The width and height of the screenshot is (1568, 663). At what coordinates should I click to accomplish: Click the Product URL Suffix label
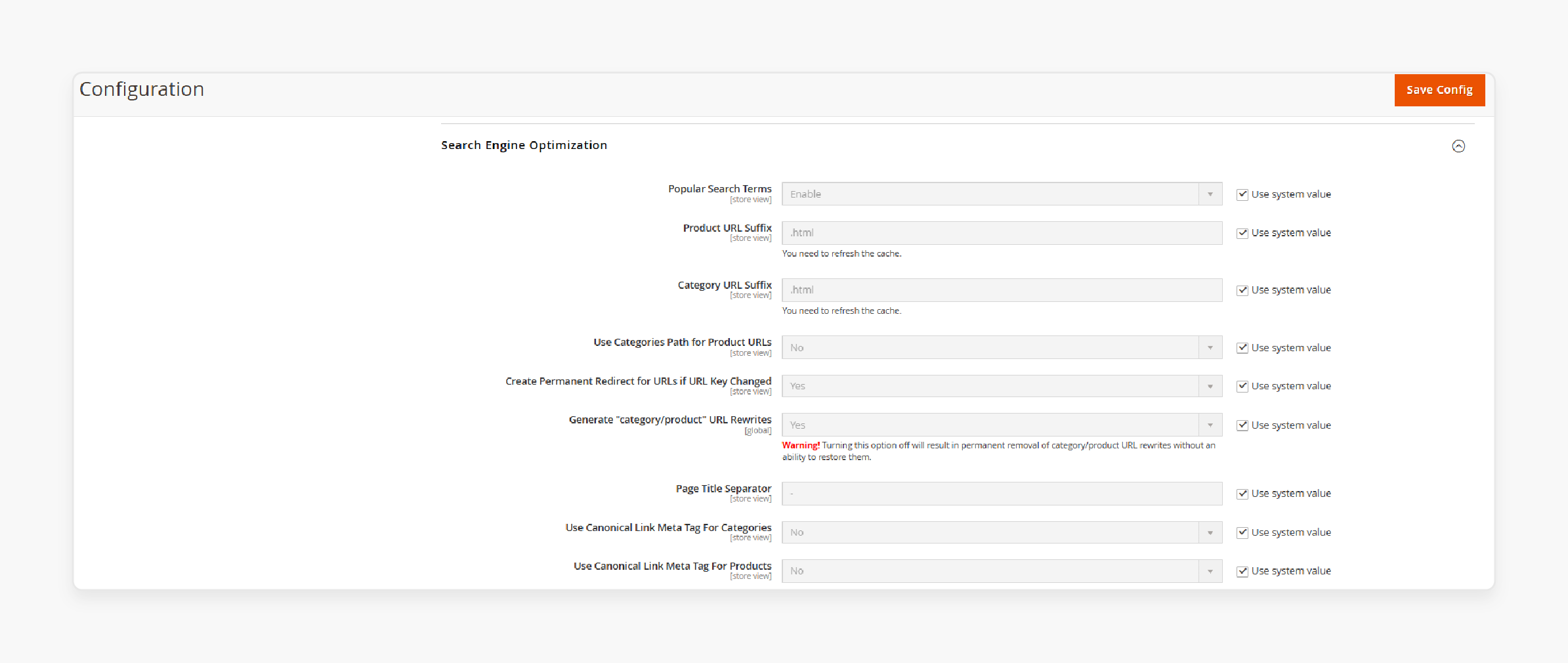pyautogui.click(x=727, y=228)
